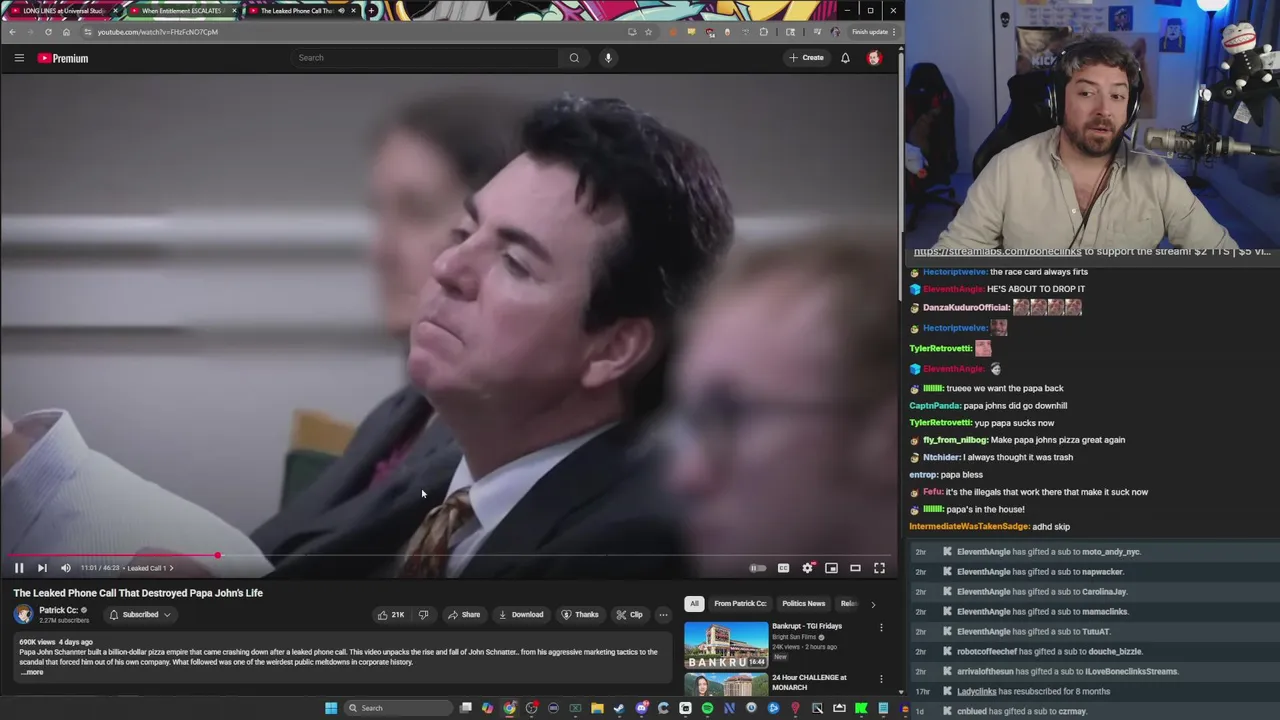Open the Patrick Cc: channel name link
1280x720 pixels.
point(58,610)
